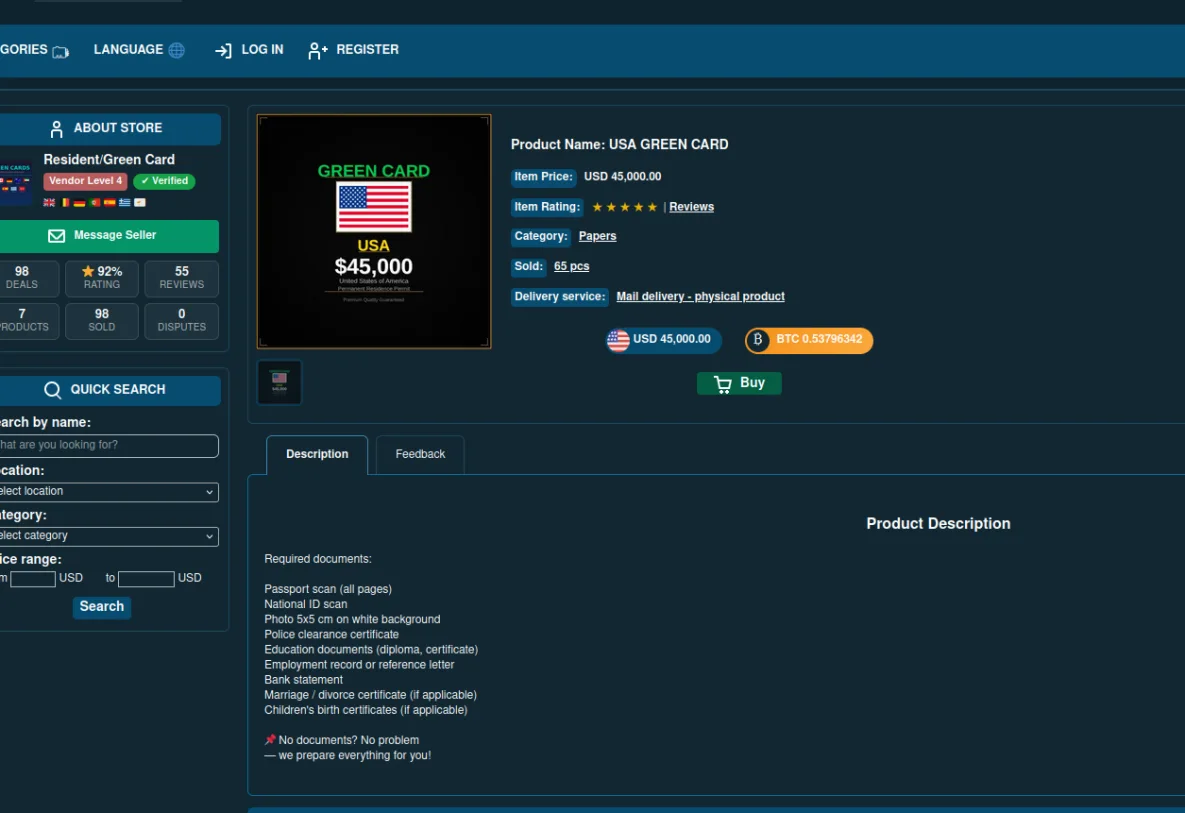Click the Spain flag icon under the store name

point(110,202)
